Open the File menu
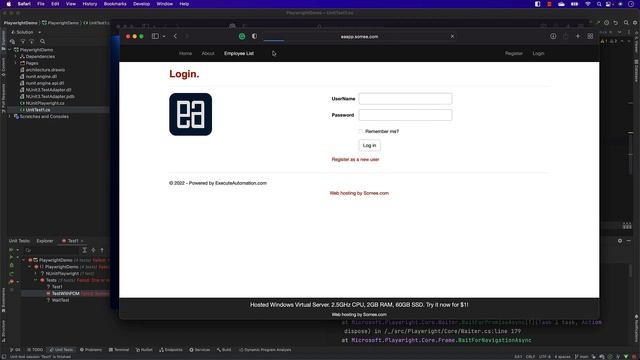640x360 pixels. point(41,4)
